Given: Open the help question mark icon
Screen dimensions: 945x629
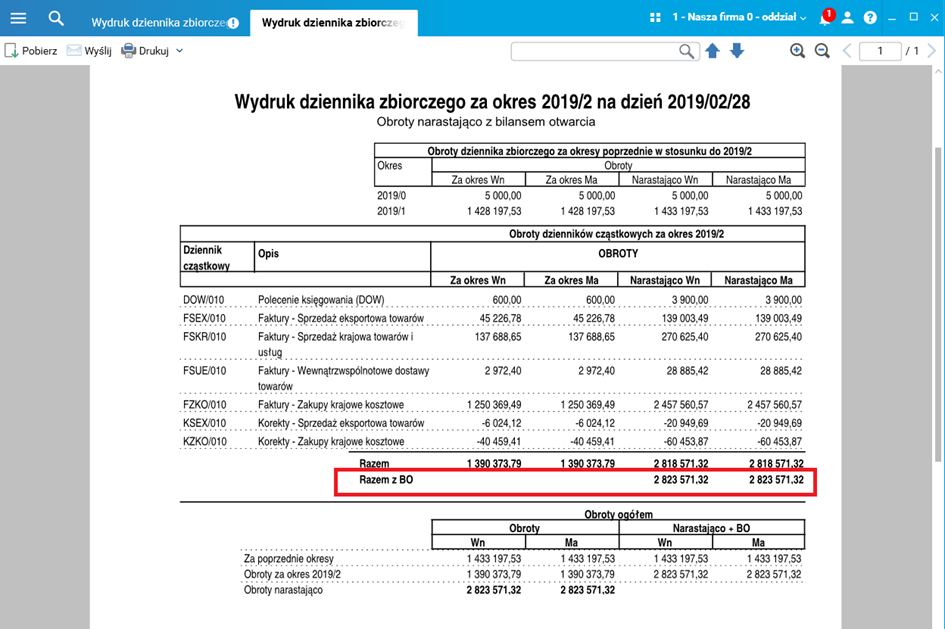Looking at the screenshot, I should coord(870,17).
